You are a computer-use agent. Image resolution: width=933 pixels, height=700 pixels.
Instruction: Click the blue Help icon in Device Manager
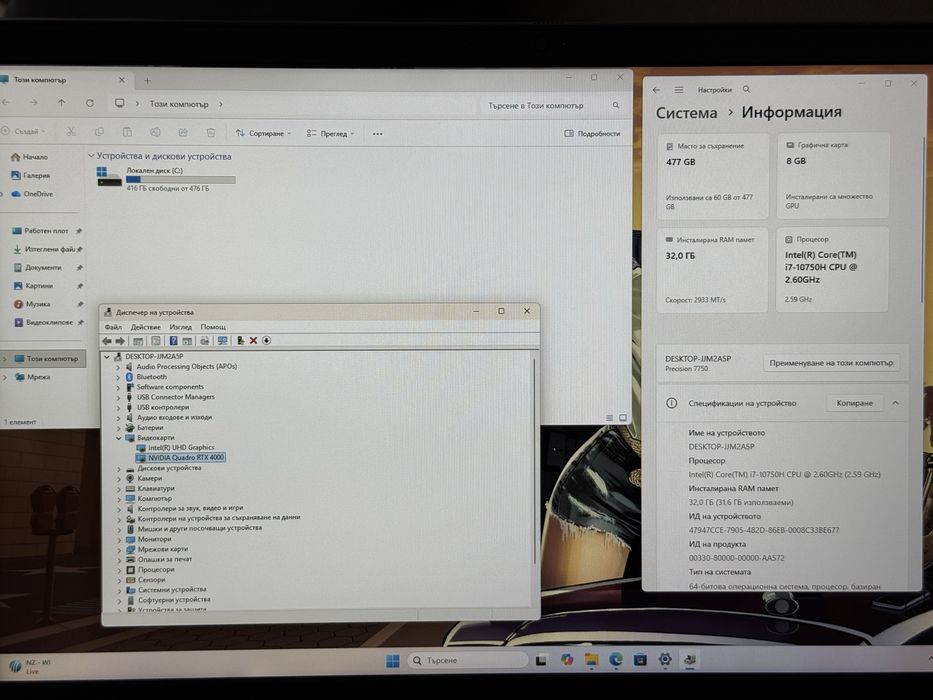tap(173, 341)
